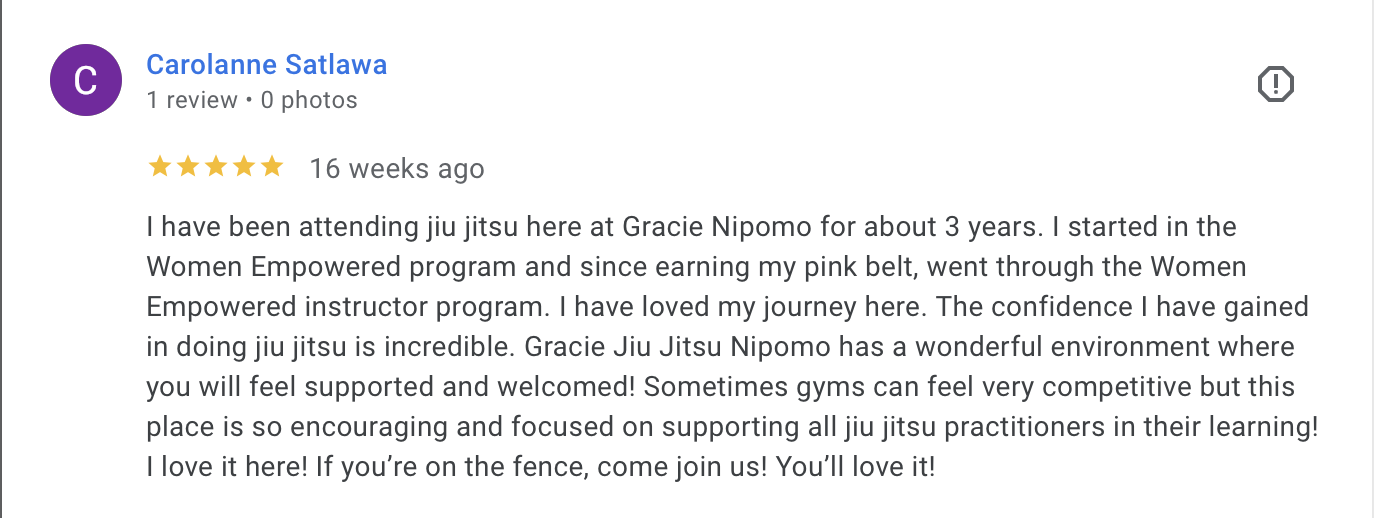Click the "You'll love it!" closing sentence
This screenshot has height=518, width=1374.
coord(855,467)
